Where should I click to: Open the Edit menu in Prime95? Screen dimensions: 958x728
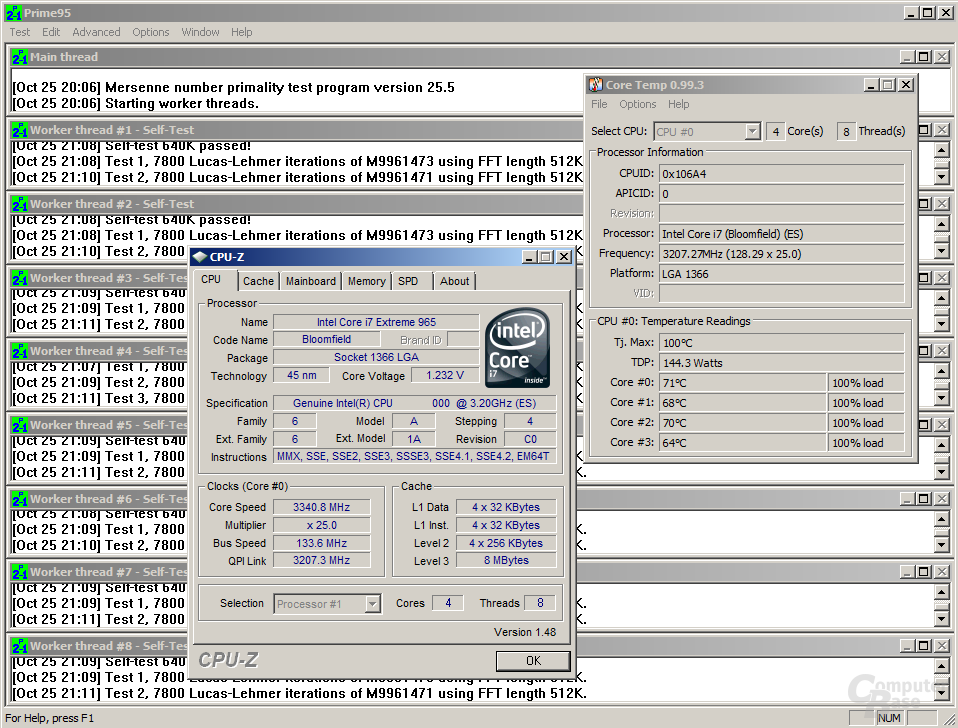coord(51,32)
